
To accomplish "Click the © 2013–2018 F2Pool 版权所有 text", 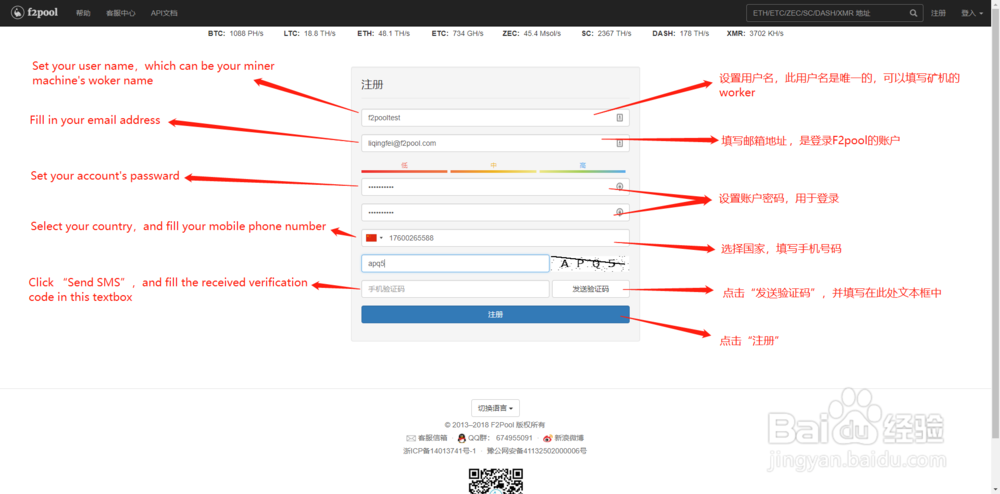I will (495, 425).
